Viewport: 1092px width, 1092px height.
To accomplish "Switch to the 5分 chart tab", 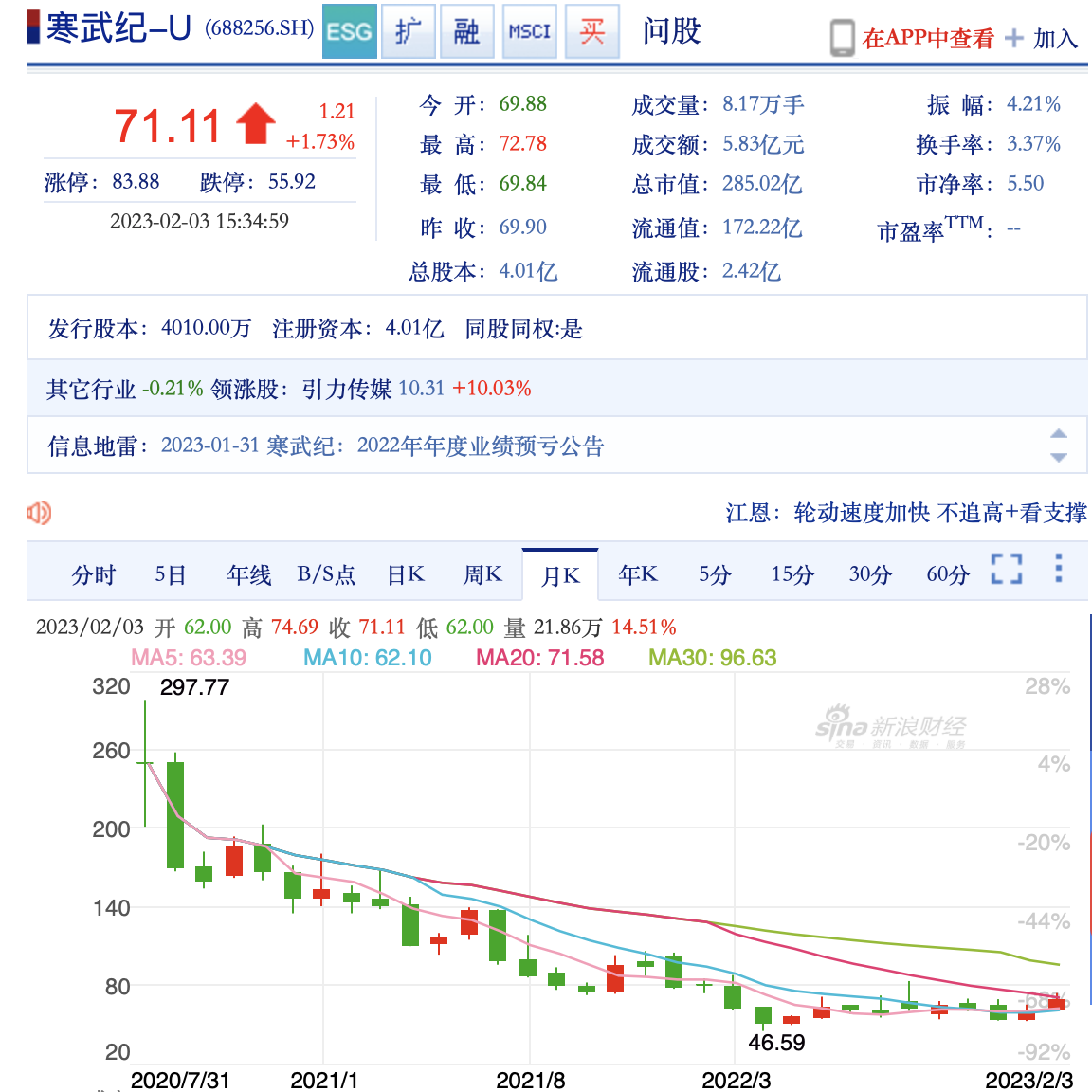I will tap(716, 575).
